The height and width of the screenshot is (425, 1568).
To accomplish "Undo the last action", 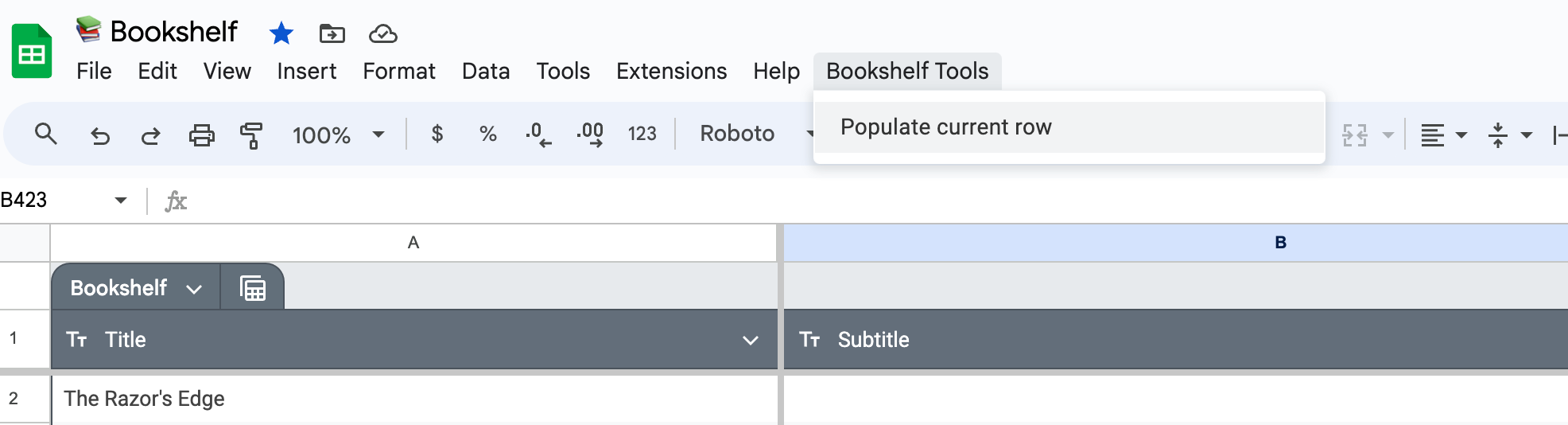I will point(99,135).
